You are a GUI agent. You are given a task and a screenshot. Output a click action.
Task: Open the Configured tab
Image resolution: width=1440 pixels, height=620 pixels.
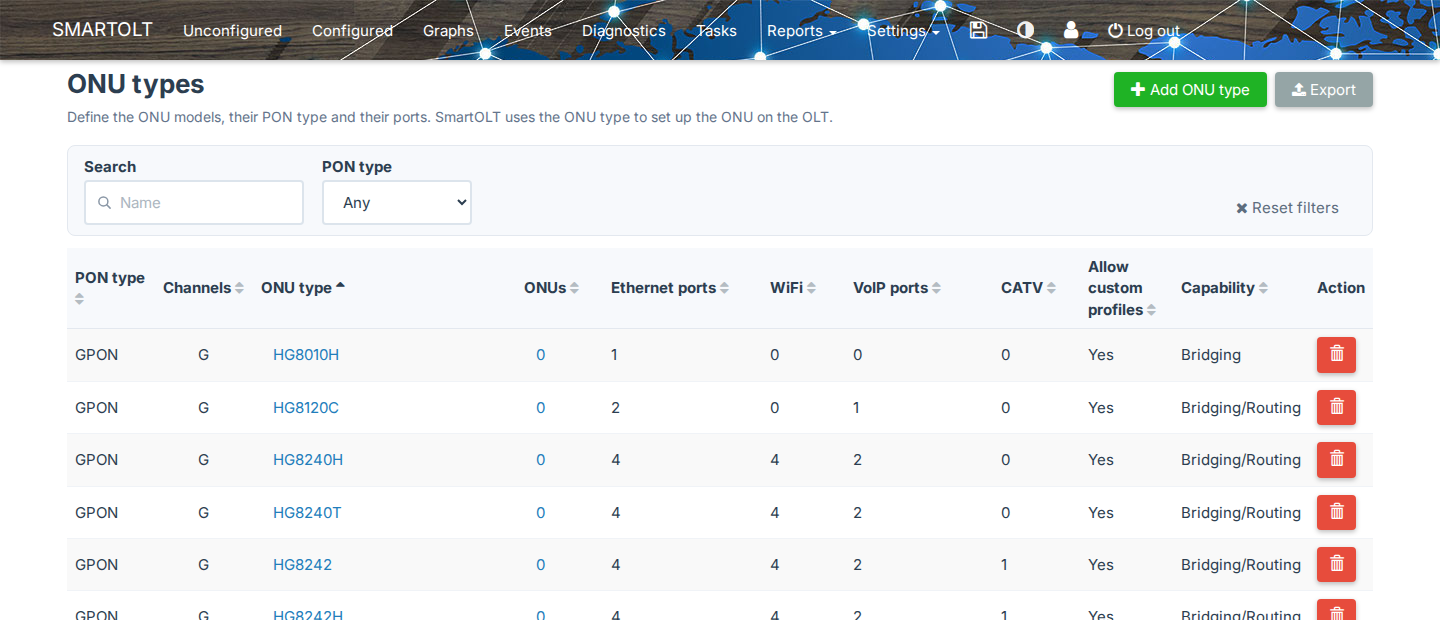point(352,31)
